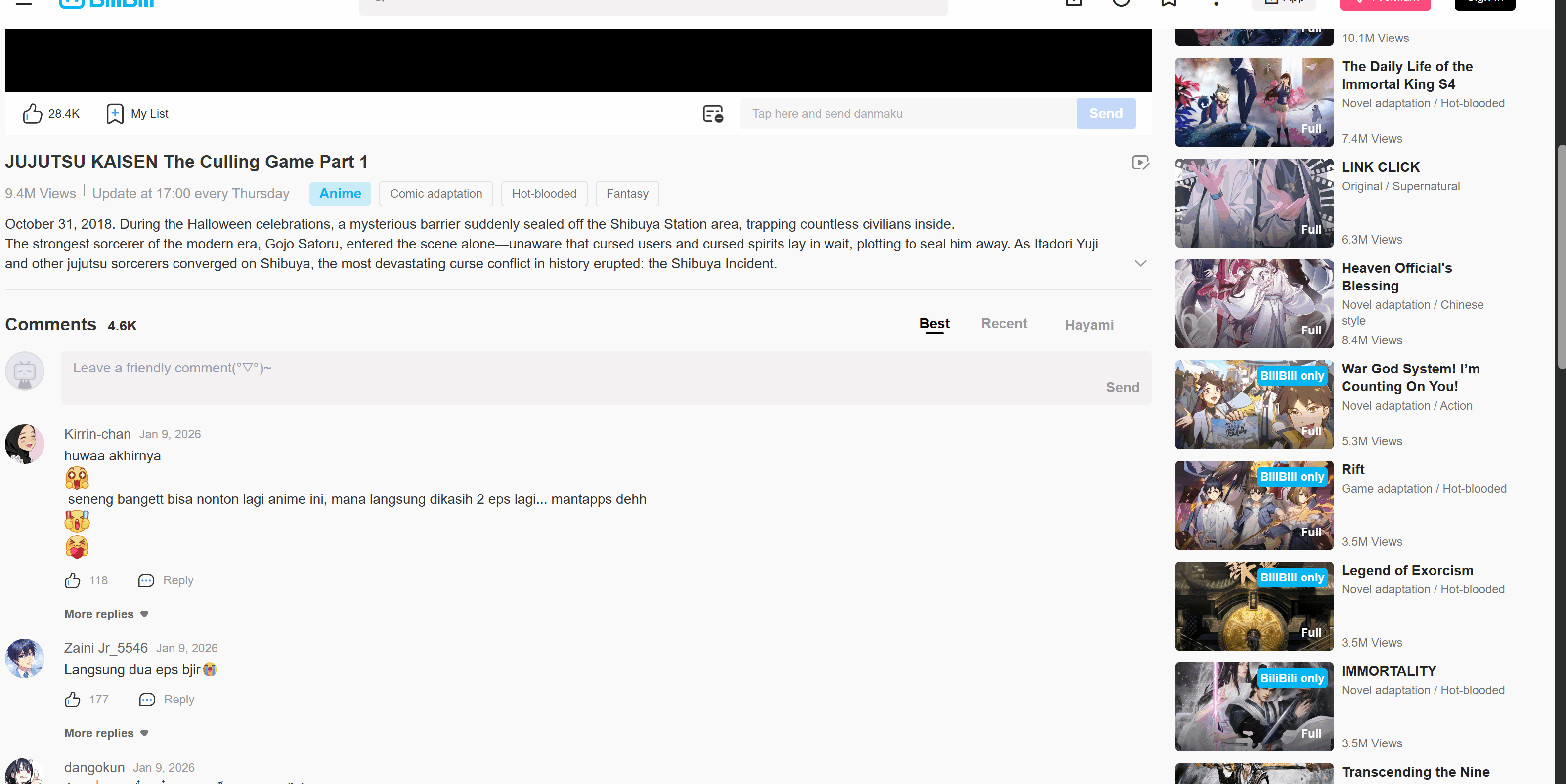The width and height of the screenshot is (1566, 784).
Task: Switch comments to the Recent tab
Action: pyautogui.click(x=1003, y=323)
